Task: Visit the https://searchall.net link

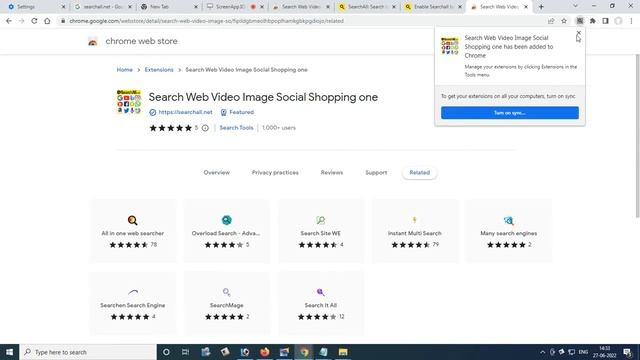Action: (185, 112)
